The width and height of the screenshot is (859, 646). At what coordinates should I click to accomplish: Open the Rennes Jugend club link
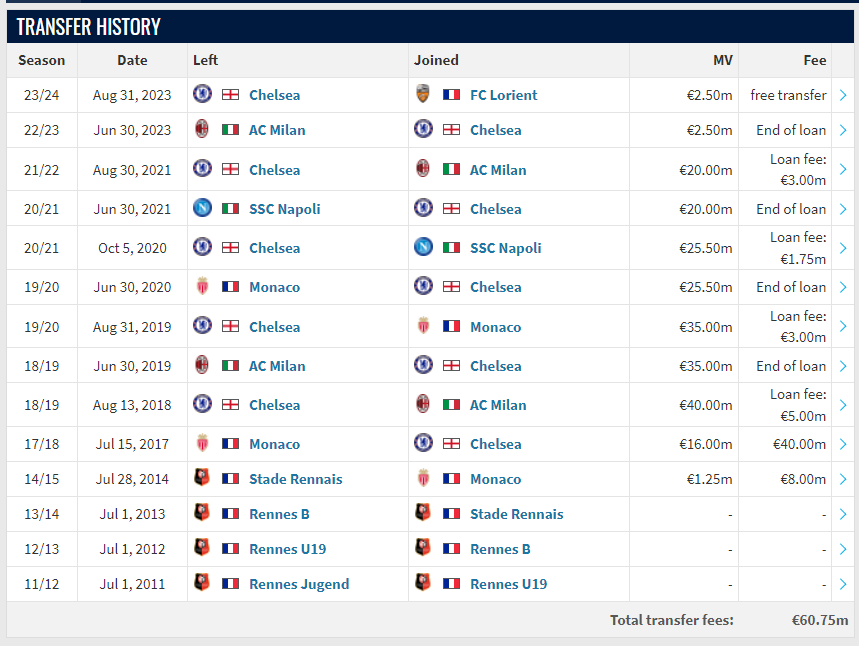(x=299, y=584)
